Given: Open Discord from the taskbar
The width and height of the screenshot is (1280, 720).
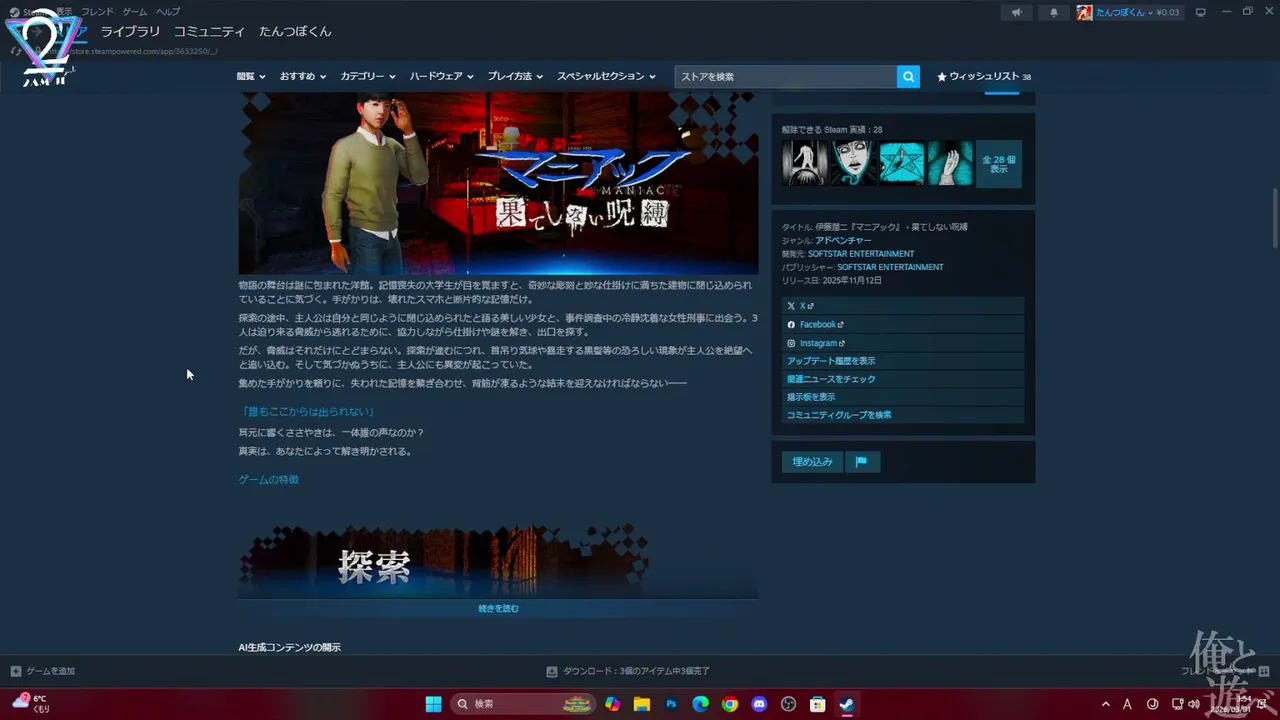Looking at the screenshot, I should point(759,704).
